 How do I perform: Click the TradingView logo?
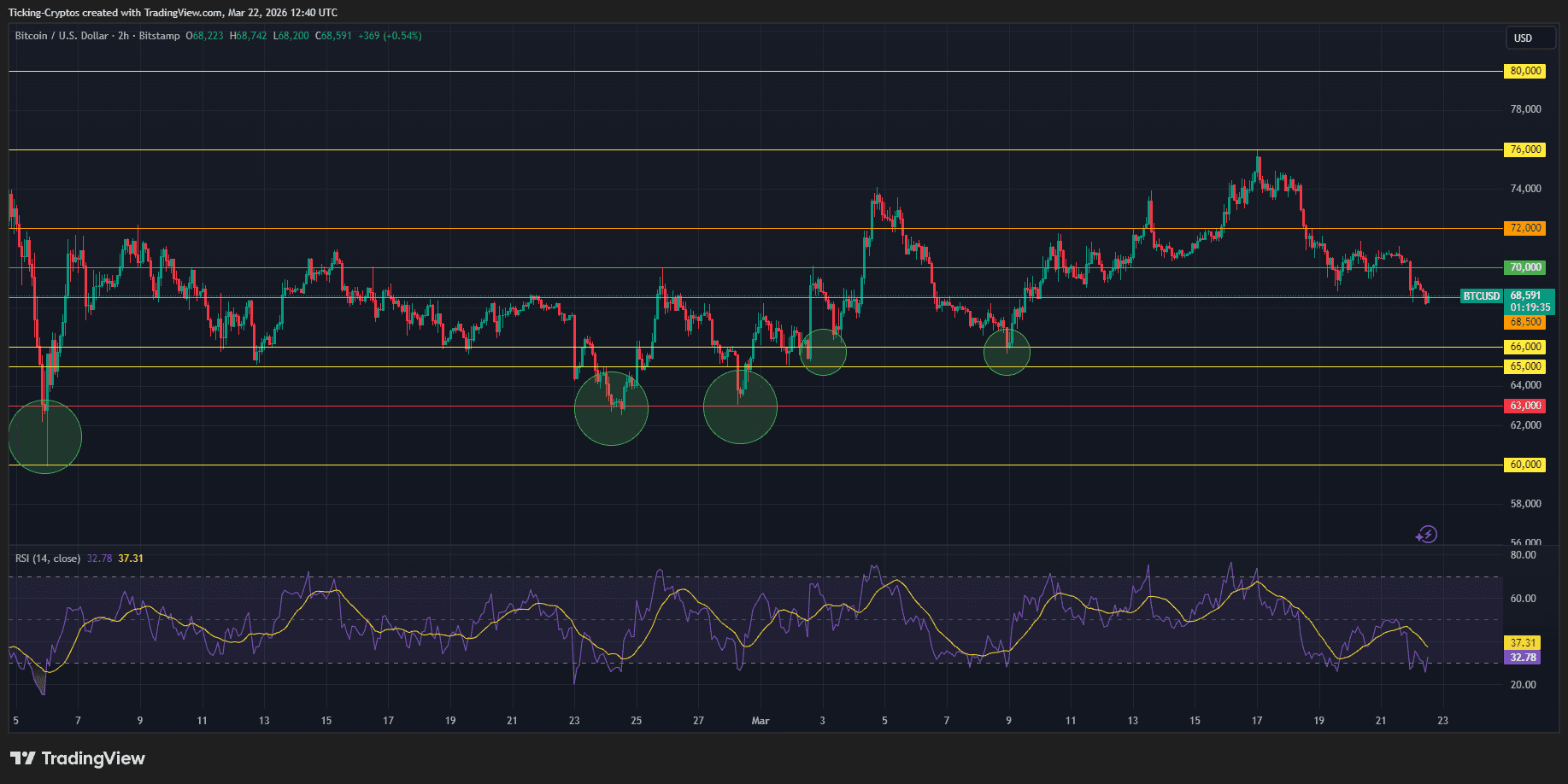76,758
